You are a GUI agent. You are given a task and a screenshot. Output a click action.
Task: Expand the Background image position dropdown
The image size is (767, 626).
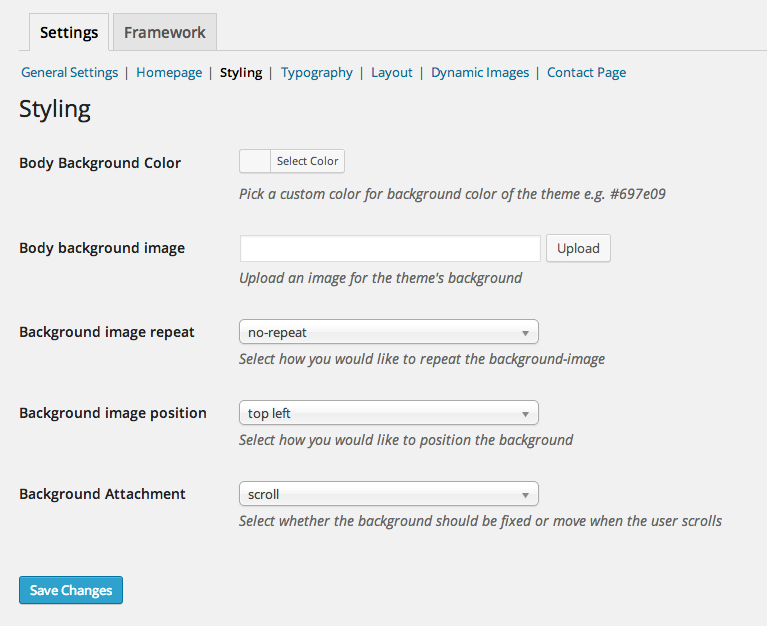[389, 413]
